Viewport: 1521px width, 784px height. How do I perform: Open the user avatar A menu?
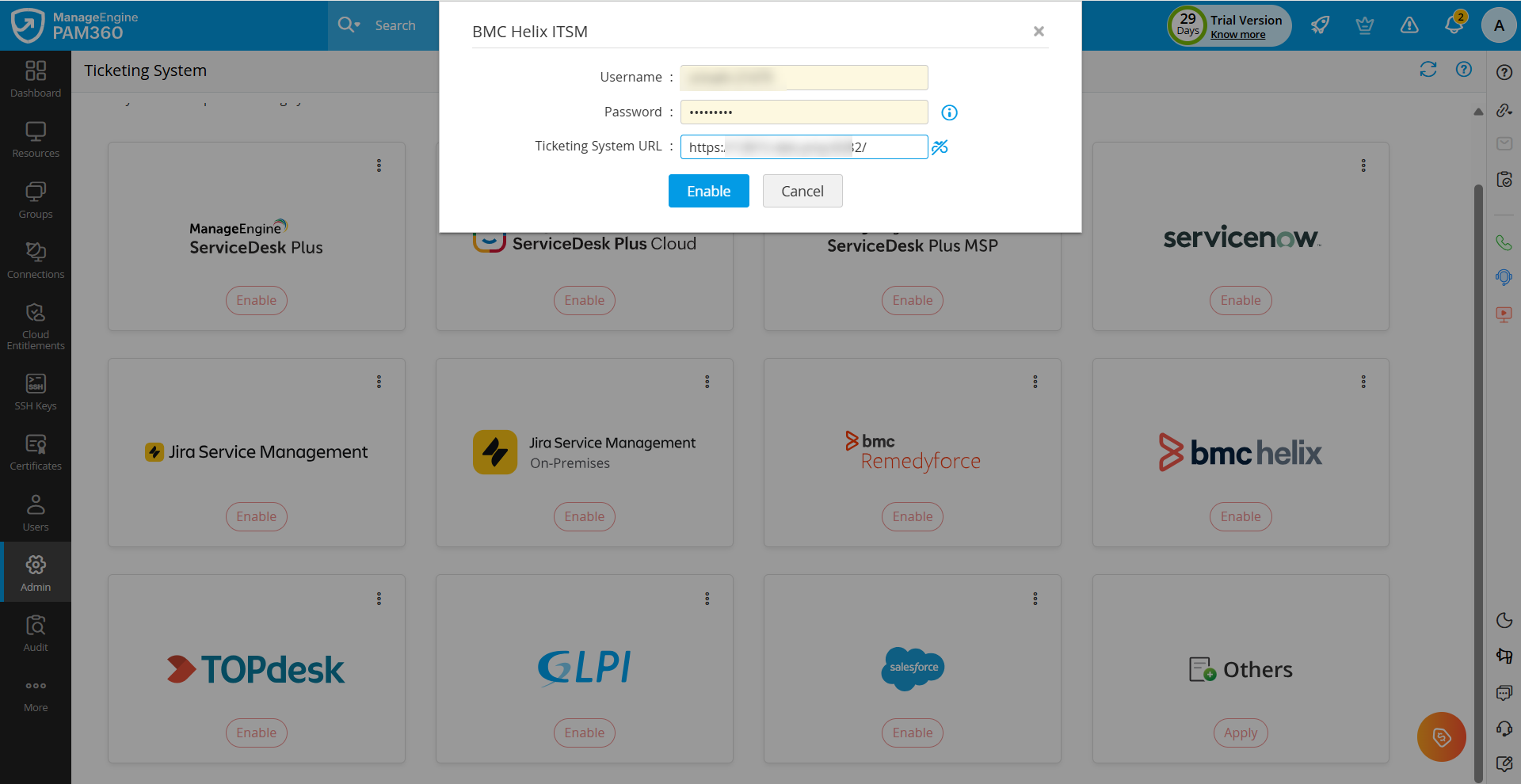pyautogui.click(x=1499, y=25)
